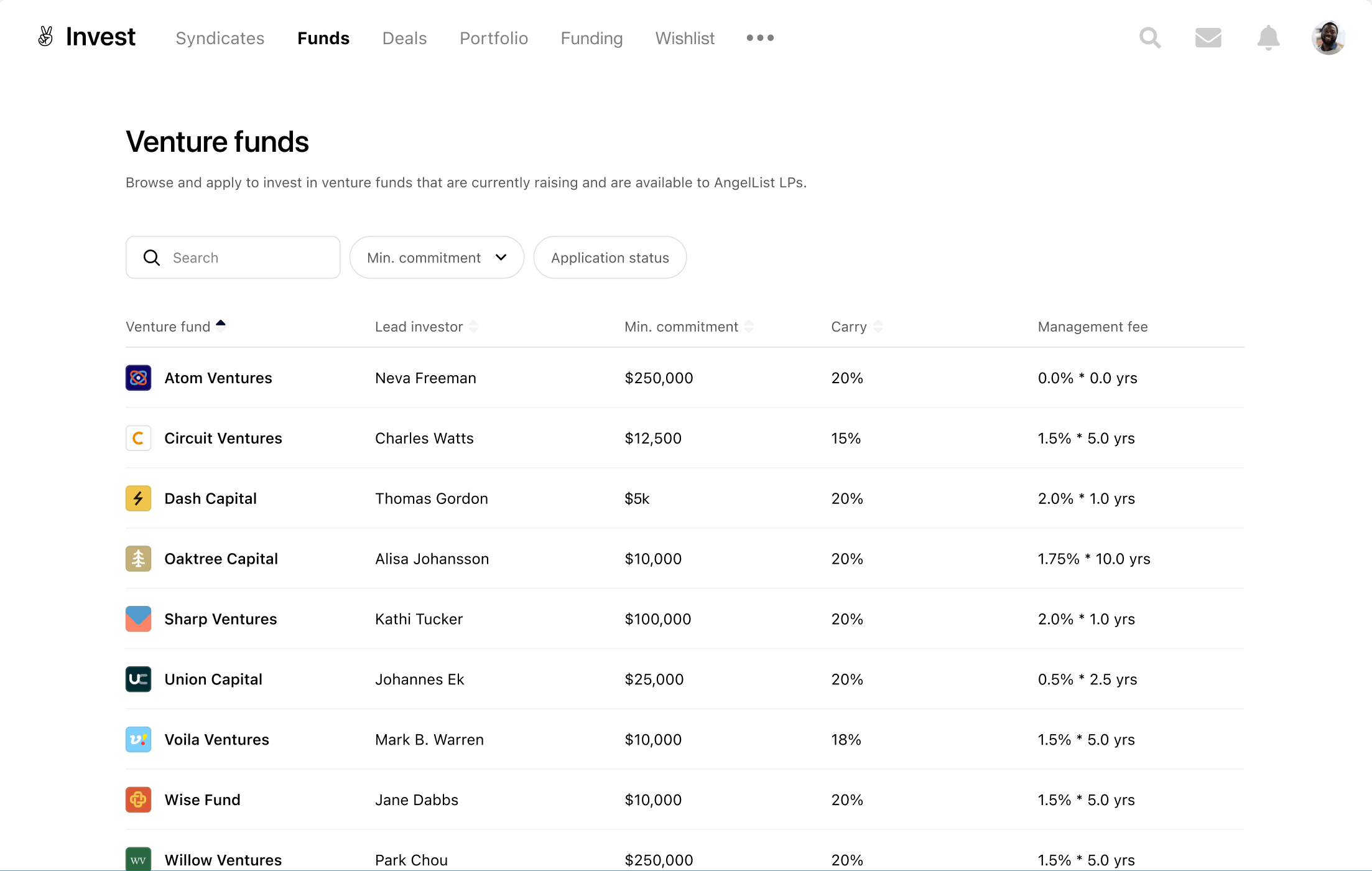
Task: Click the 0.0% * 0.0 yrs fee
Action: coord(1087,378)
